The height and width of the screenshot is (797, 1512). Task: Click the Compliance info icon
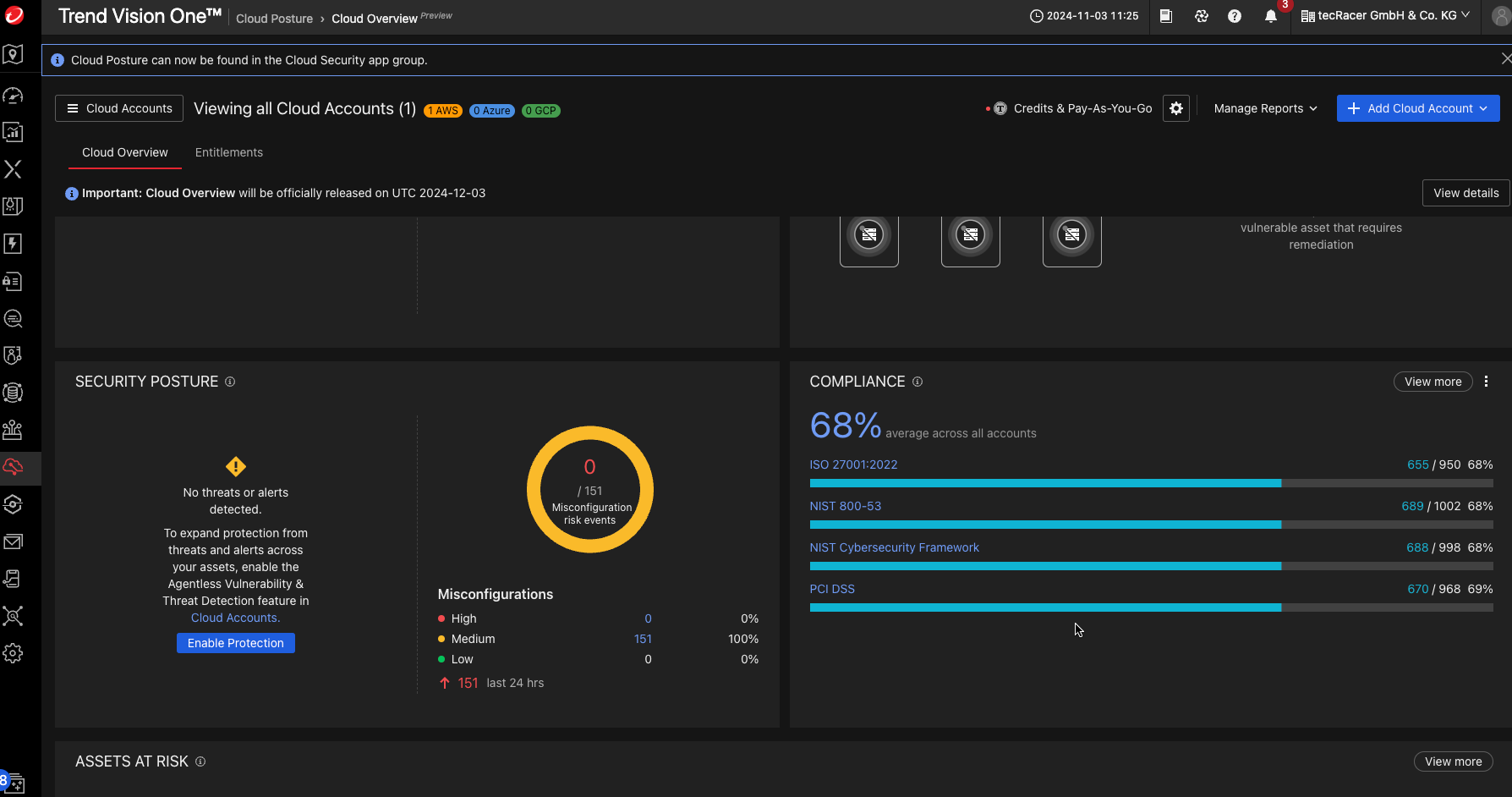click(x=918, y=382)
